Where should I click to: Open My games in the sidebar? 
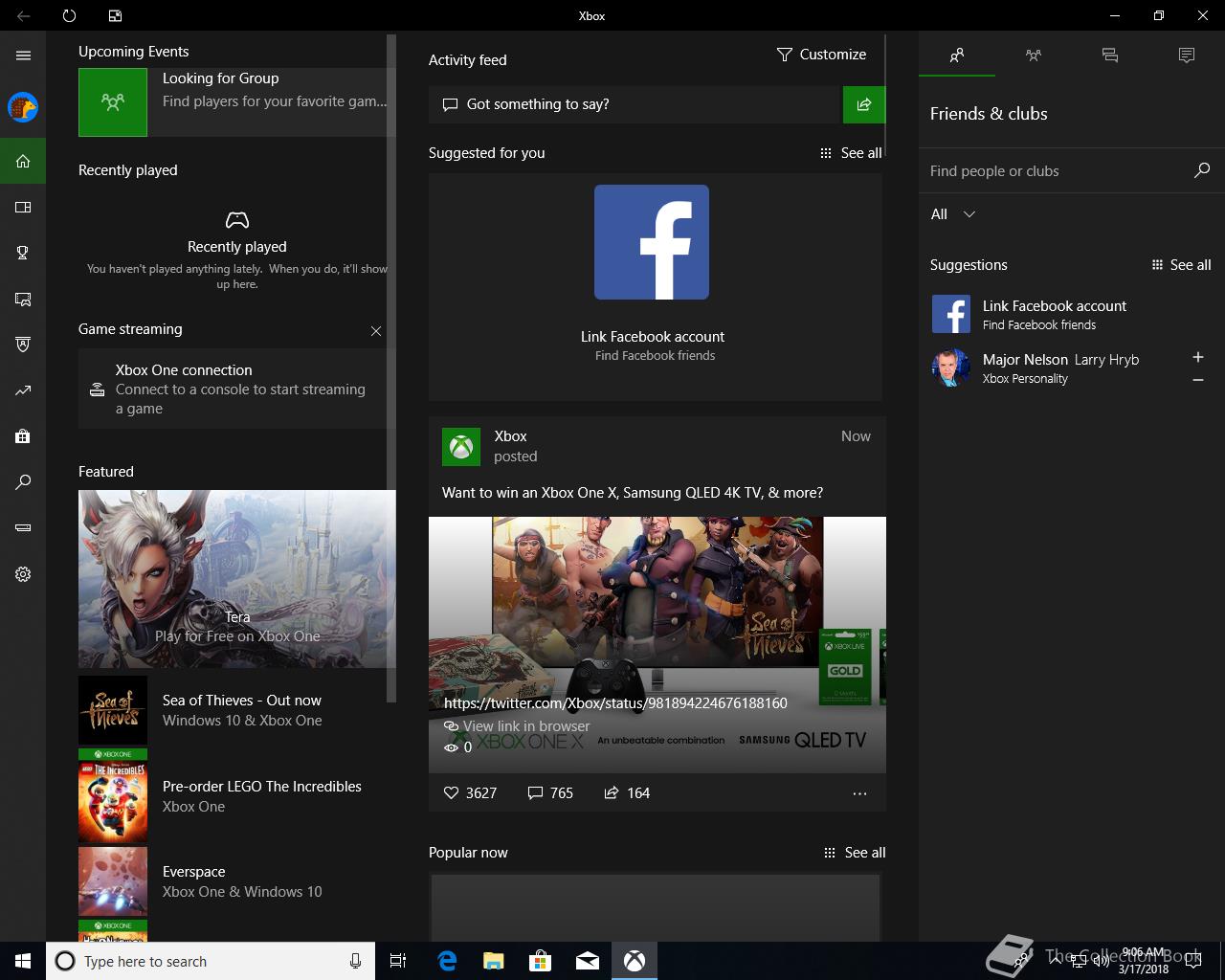point(23,207)
